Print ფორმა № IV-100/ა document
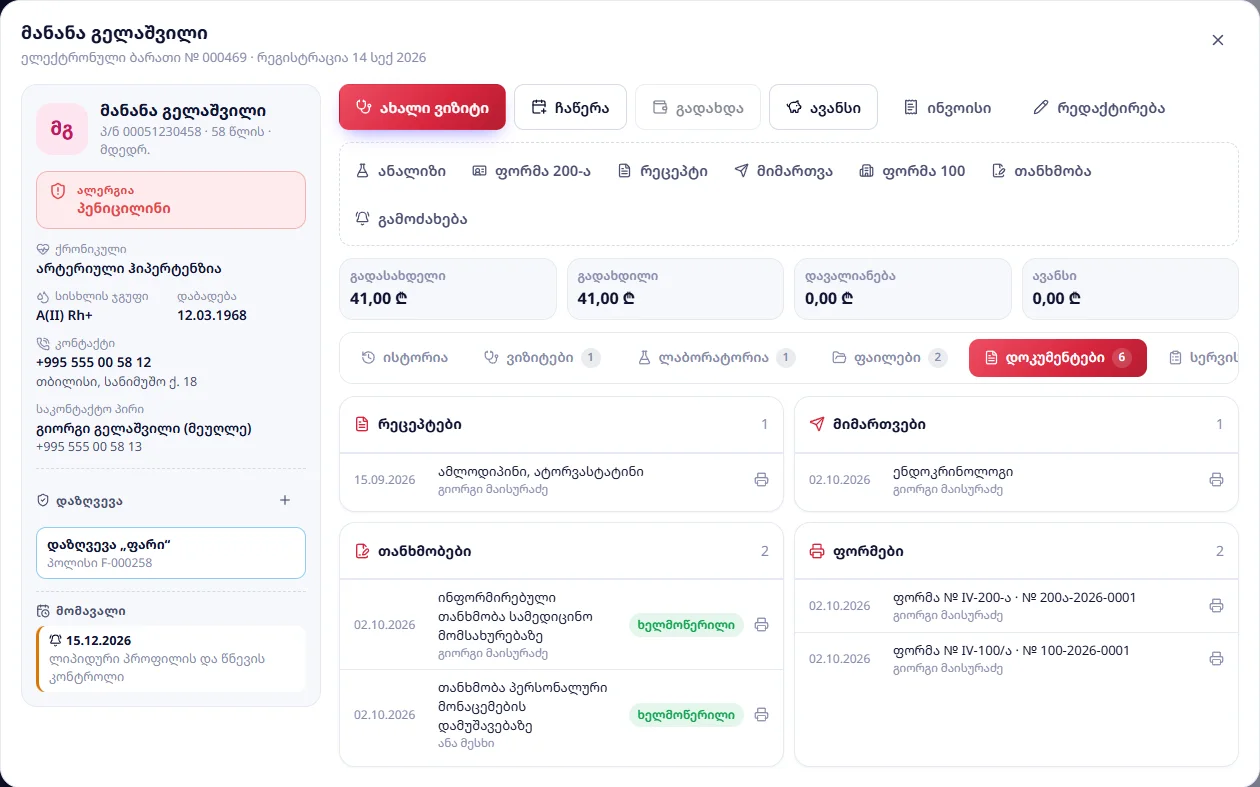 [x=1216, y=659]
